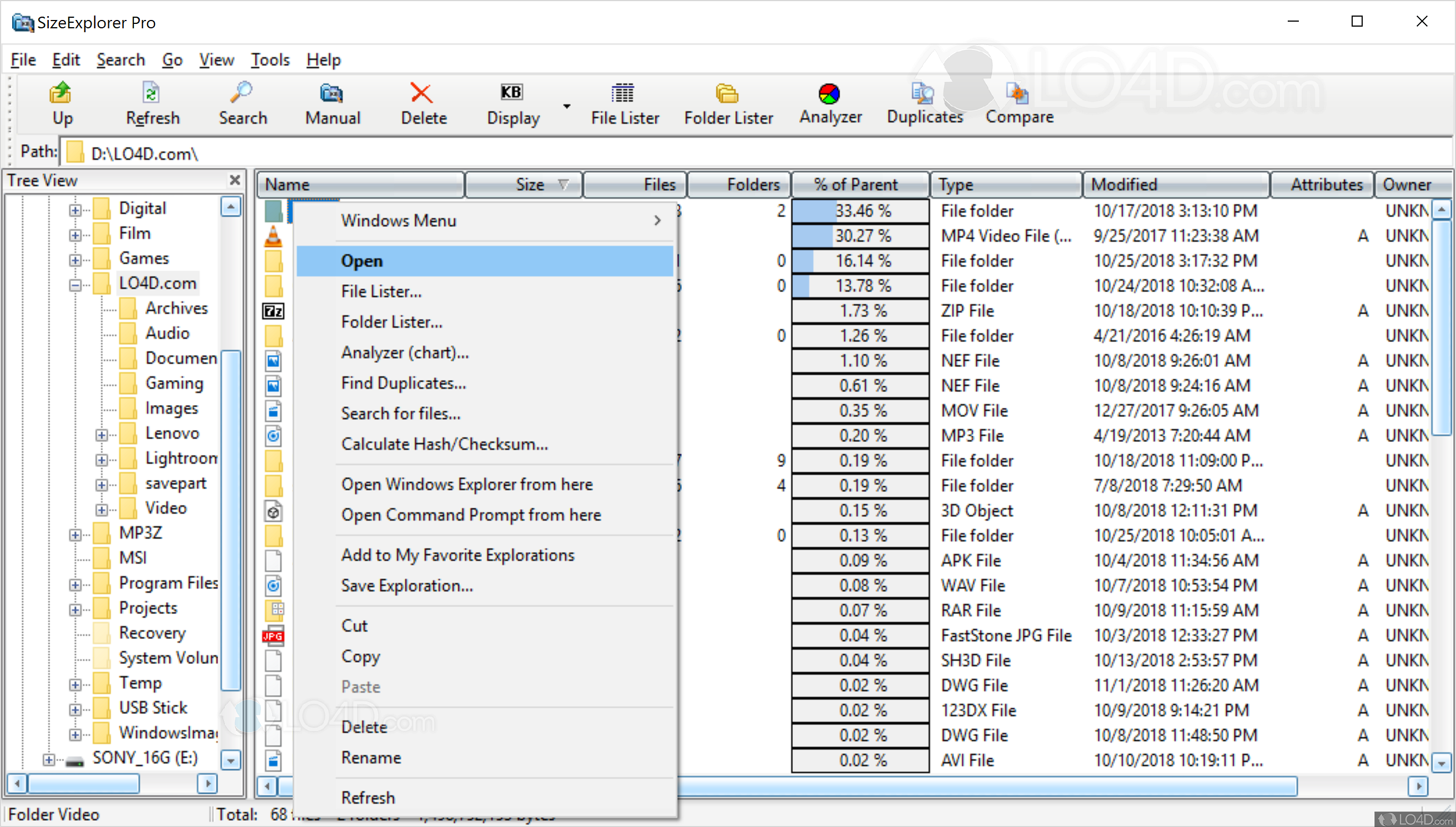
Task: Sort by Size column header
Action: (x=524, y=185)
